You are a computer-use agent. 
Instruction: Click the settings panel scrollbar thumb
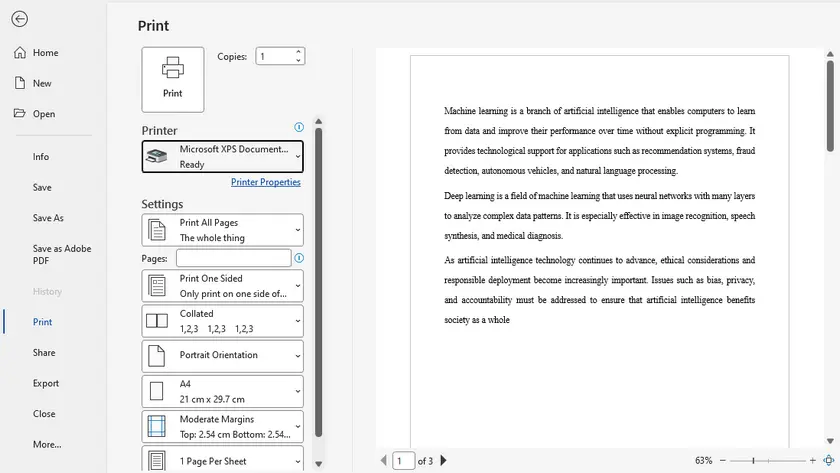(x=318, y=282)
